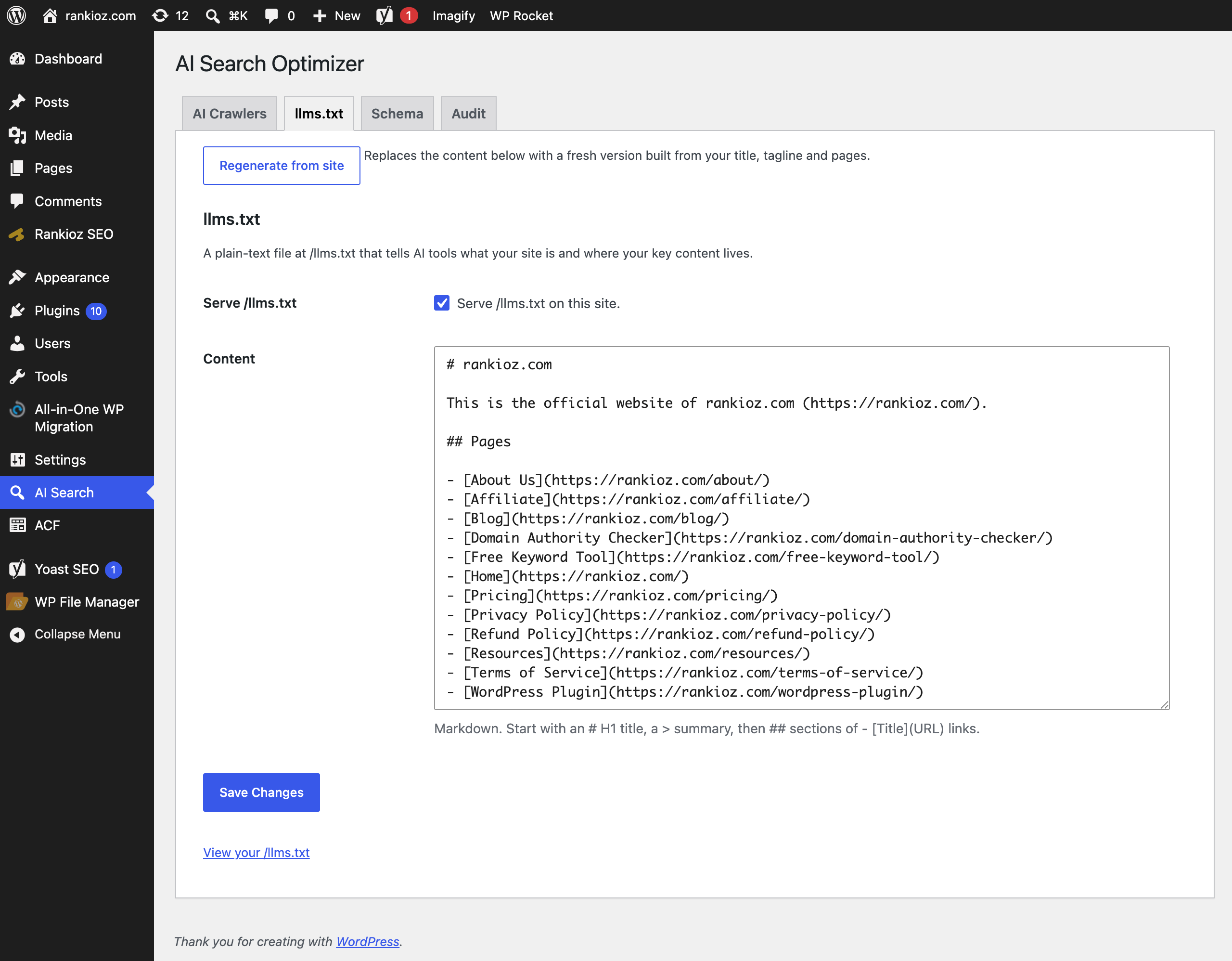The width and height of the screenshot is (1232, 961).
Task: Click the plus icon for New
Action: [x=320, y=15]
